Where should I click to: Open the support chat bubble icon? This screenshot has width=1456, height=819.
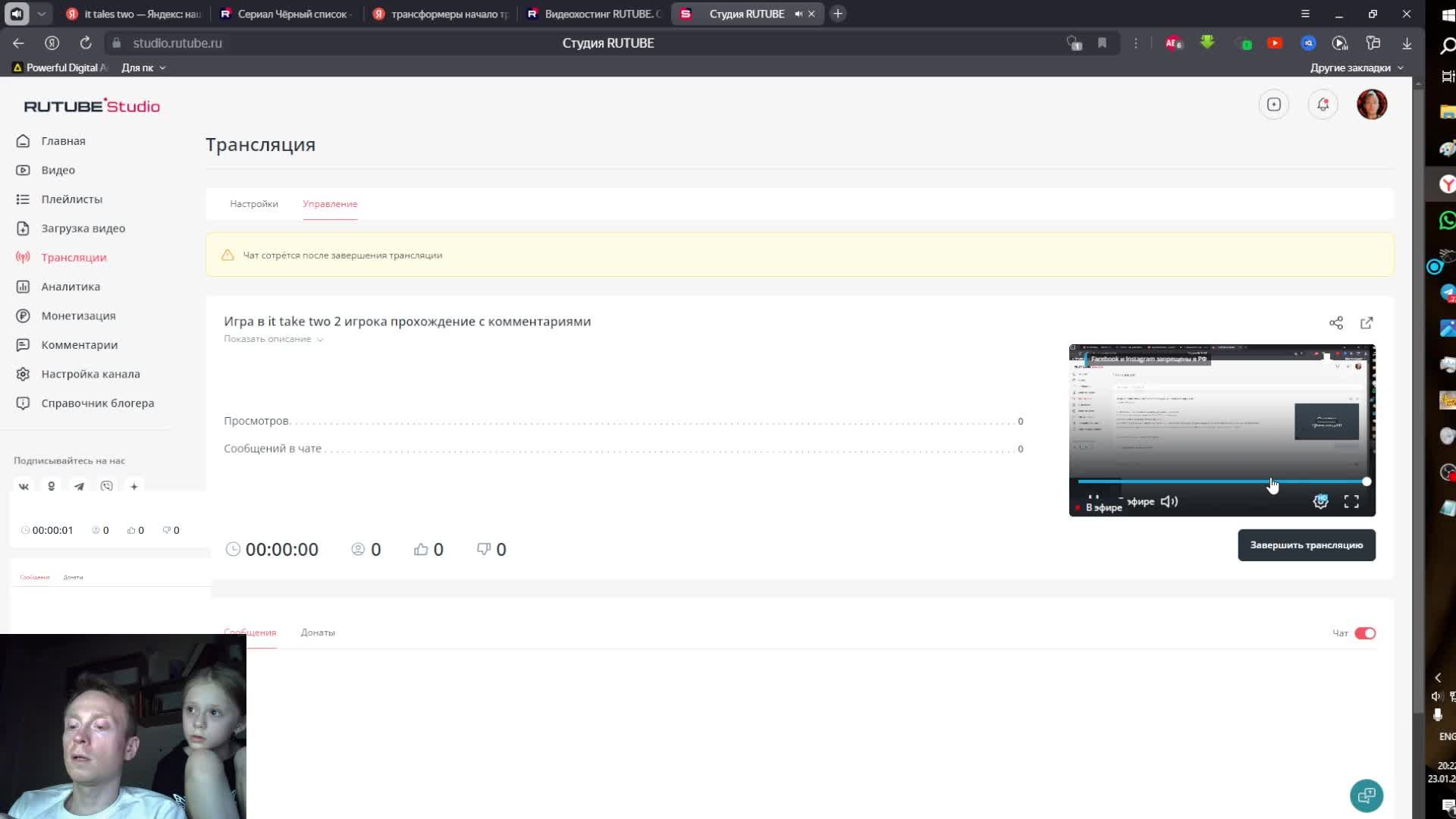tap(1366, 795)
